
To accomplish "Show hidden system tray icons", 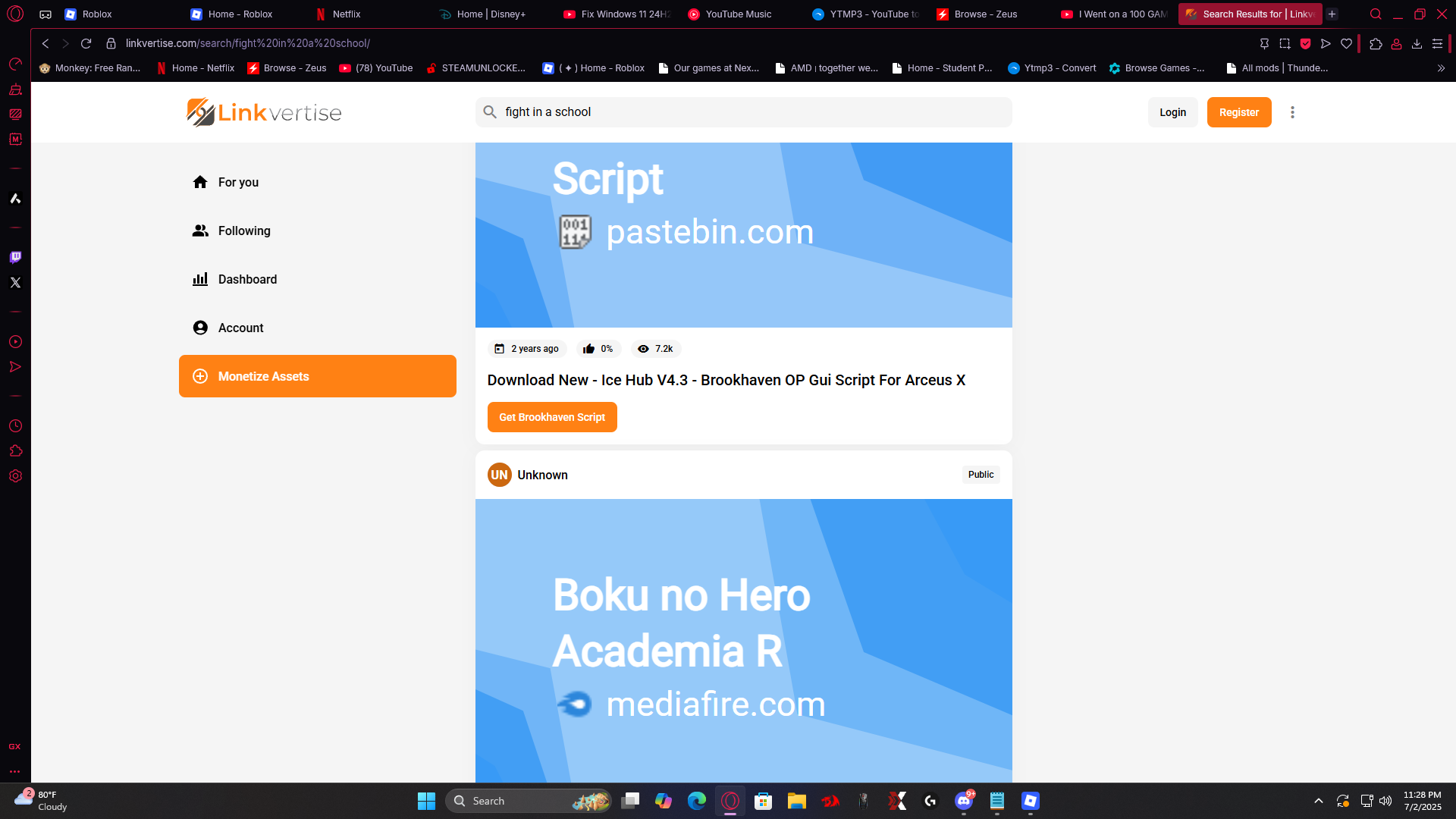I will pyautogui.click(x=1319, y=801).
